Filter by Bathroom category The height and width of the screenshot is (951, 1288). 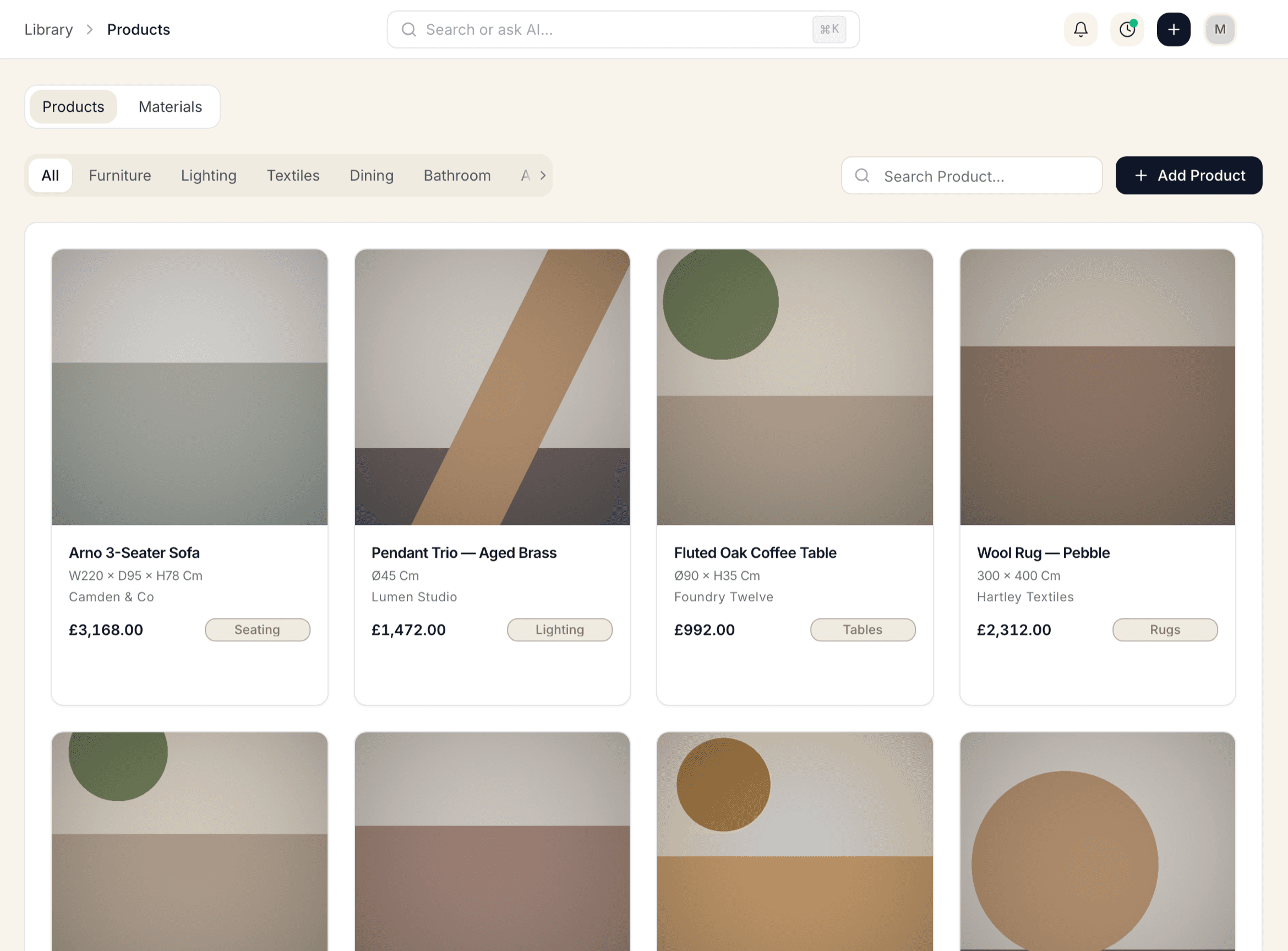pyautogui.click(x=457, y=176)
